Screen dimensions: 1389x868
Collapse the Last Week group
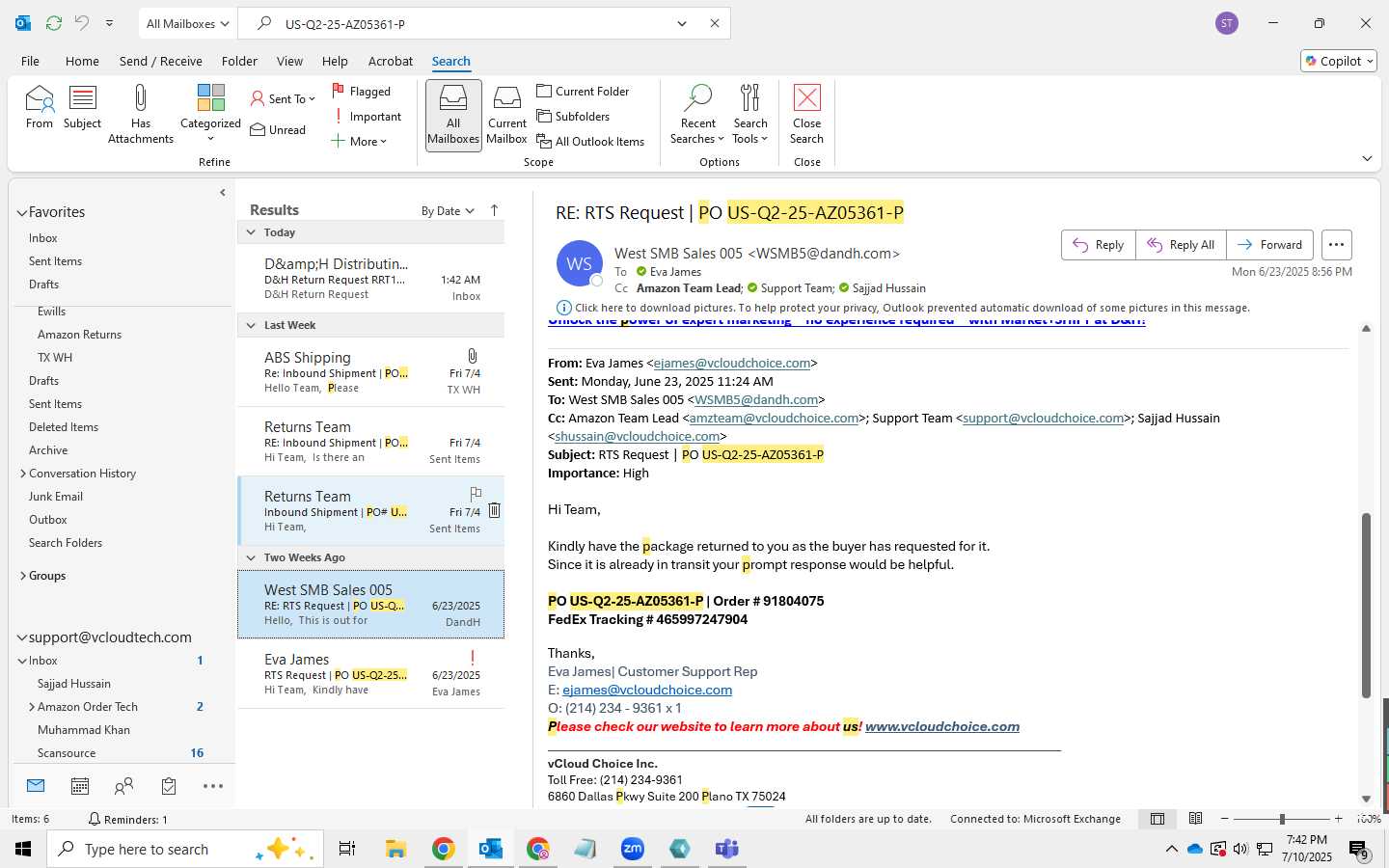(251, 325)
